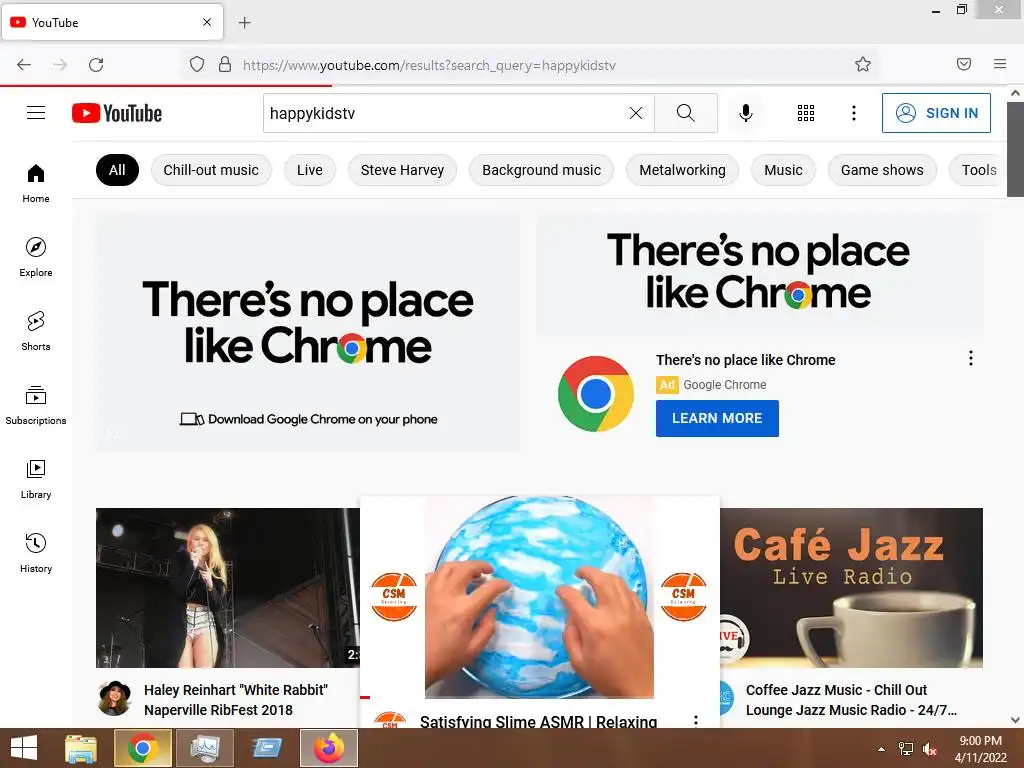
Task: Open the Windows Start menu
Action: point(24,748)
